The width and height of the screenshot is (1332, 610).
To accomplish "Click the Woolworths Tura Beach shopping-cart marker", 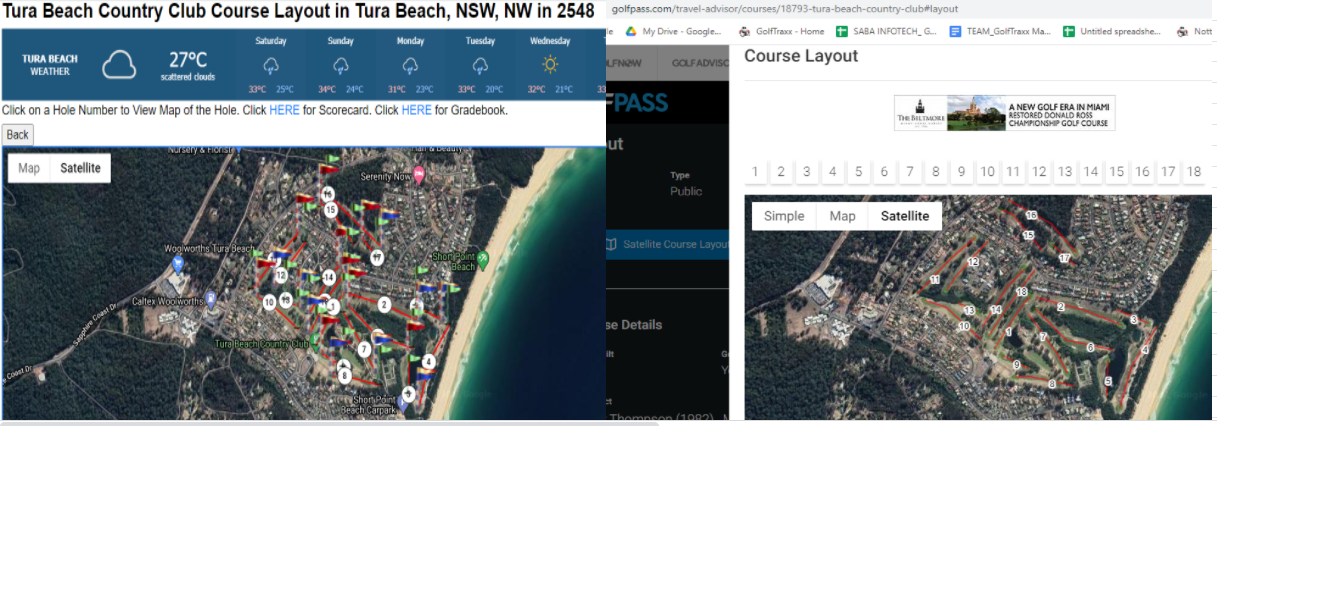I will click(178, 264).
